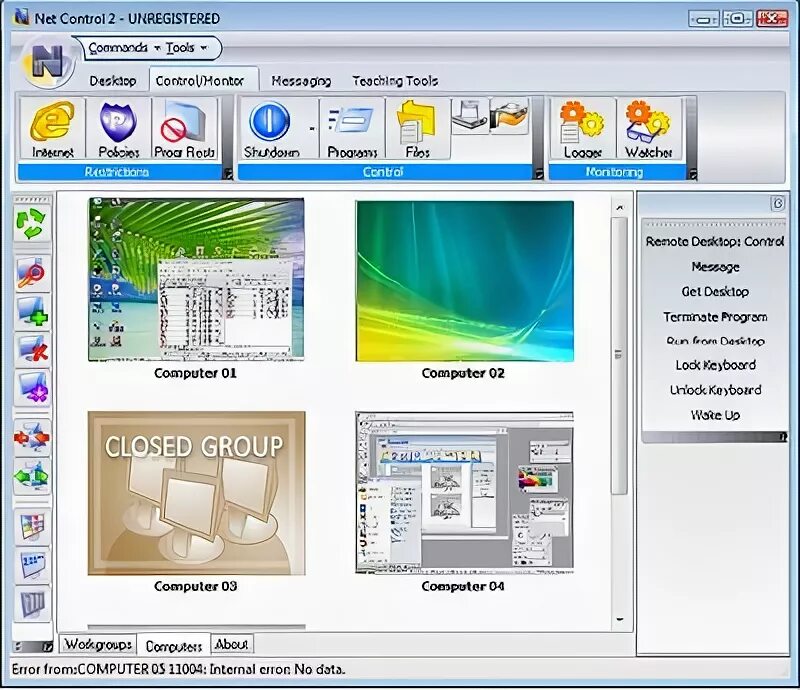Open the Programs control tool

click(x=352, y=129)
